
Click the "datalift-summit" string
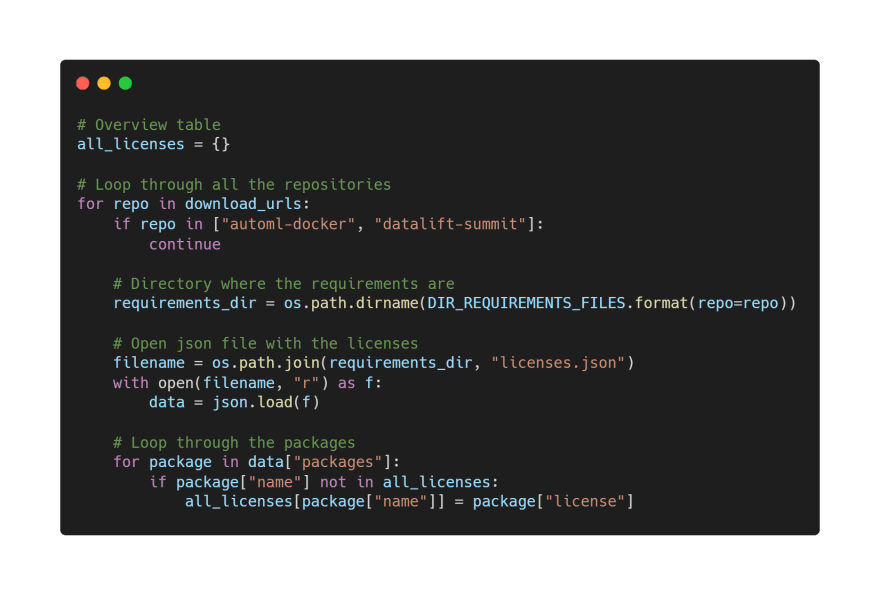[x=450, y=224]
